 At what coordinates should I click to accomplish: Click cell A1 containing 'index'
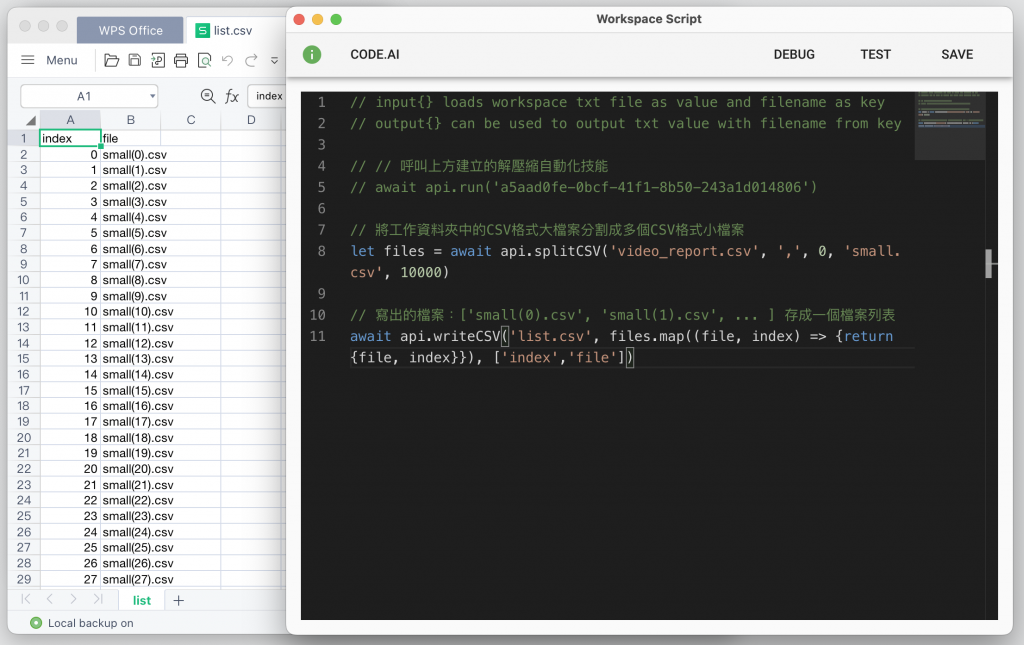point(71,138)
